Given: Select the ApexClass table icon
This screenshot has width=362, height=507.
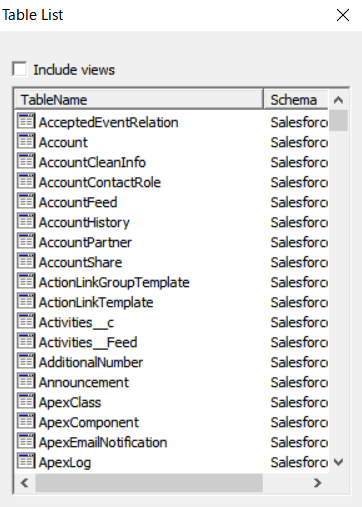Looking at the screenshot, I should (x=26, y=401).
